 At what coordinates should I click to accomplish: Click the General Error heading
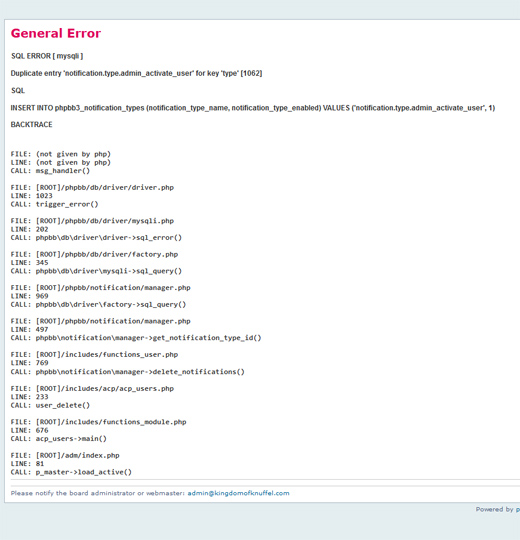pyautogui.click(x=56, y=33)
